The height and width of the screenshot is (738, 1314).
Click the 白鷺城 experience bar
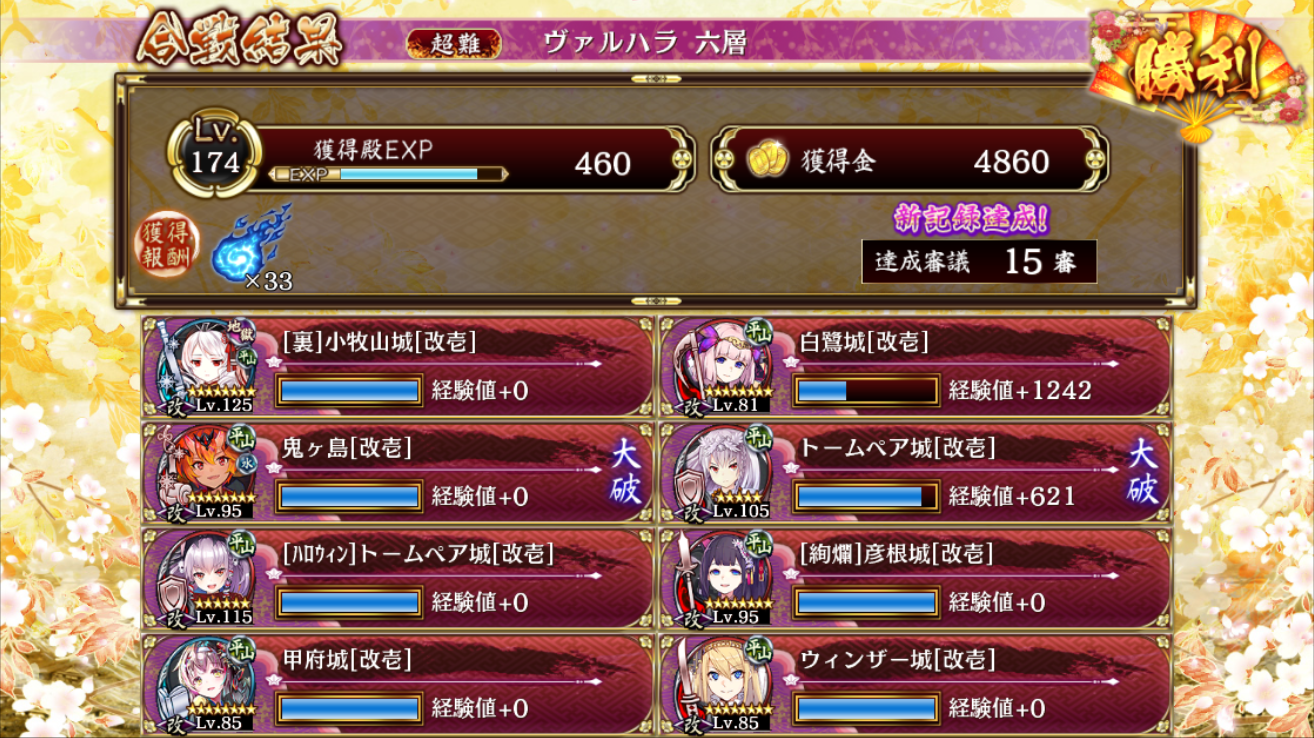[x=866, y=390]
